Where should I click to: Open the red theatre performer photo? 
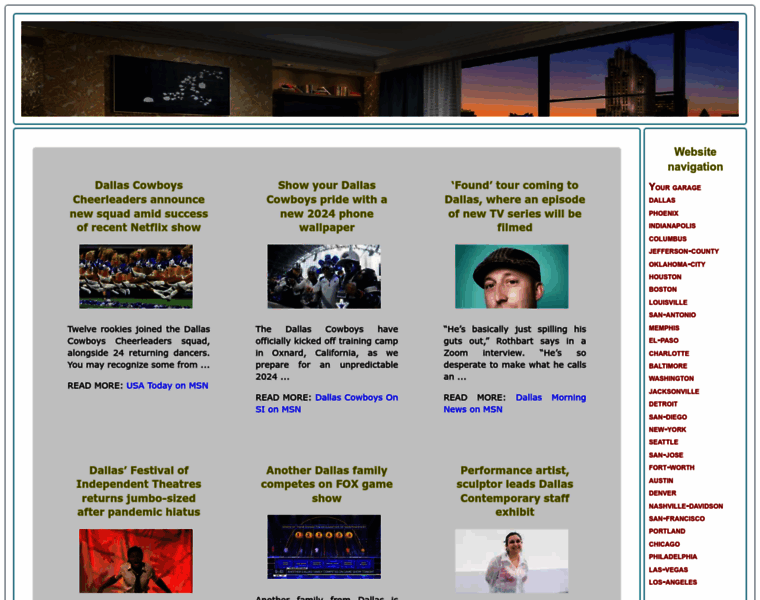click(136, 561)
